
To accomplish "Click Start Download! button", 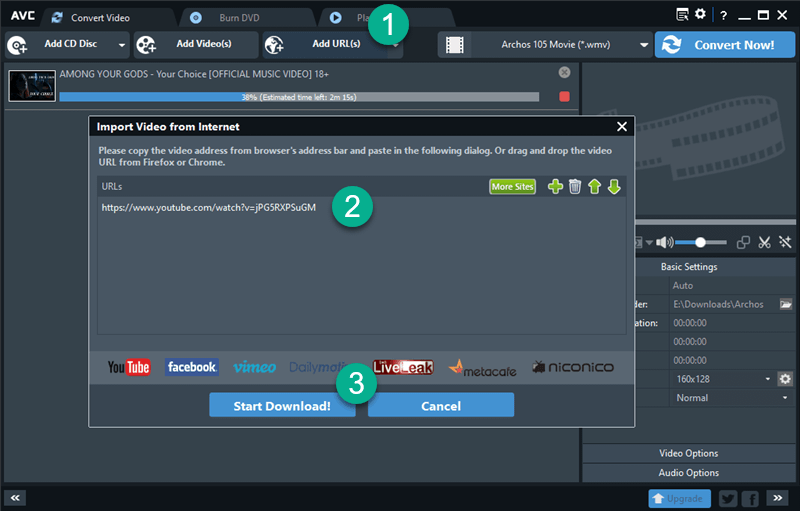I will 282,405.
